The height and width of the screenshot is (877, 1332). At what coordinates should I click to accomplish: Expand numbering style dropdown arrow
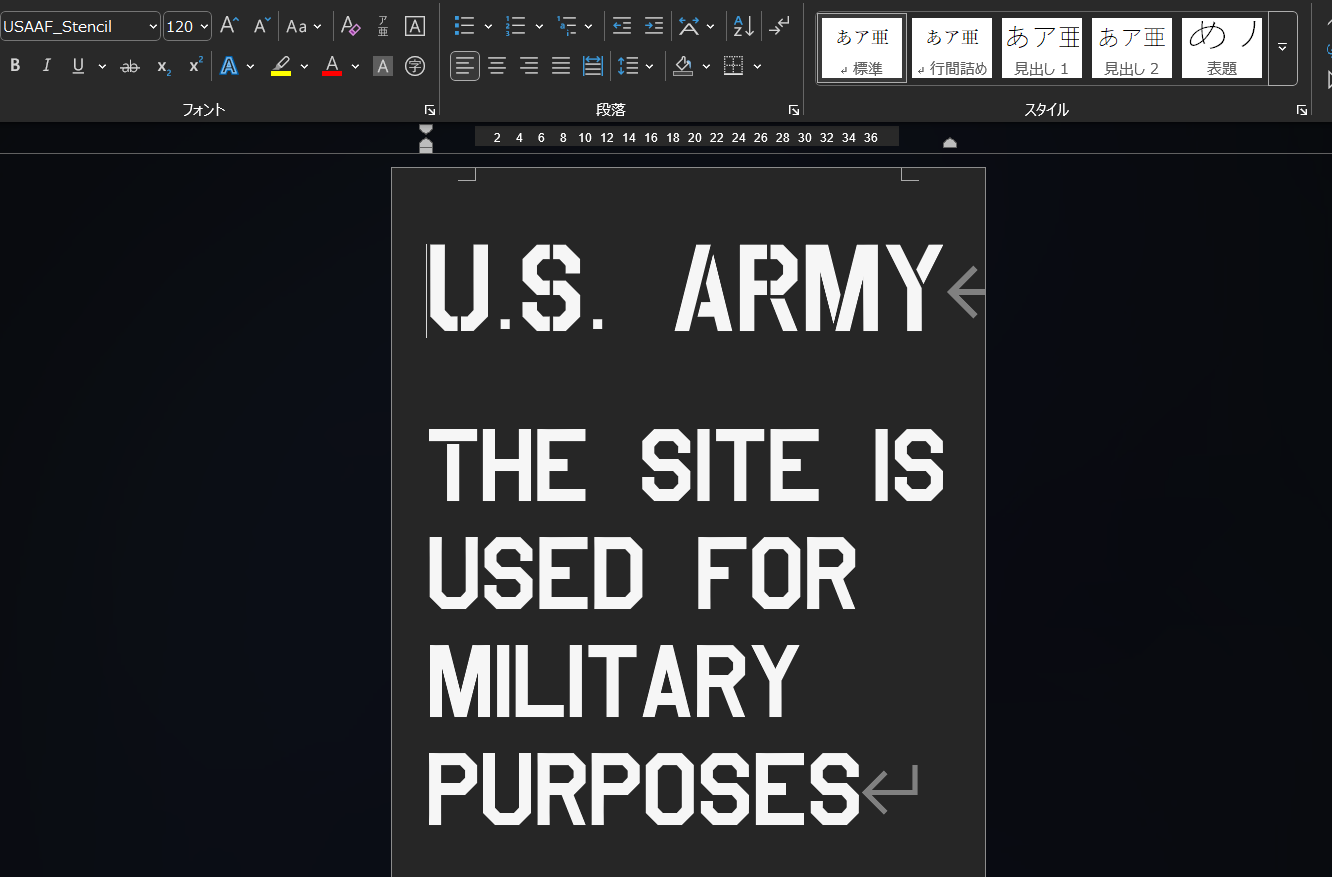click(539, 26)
